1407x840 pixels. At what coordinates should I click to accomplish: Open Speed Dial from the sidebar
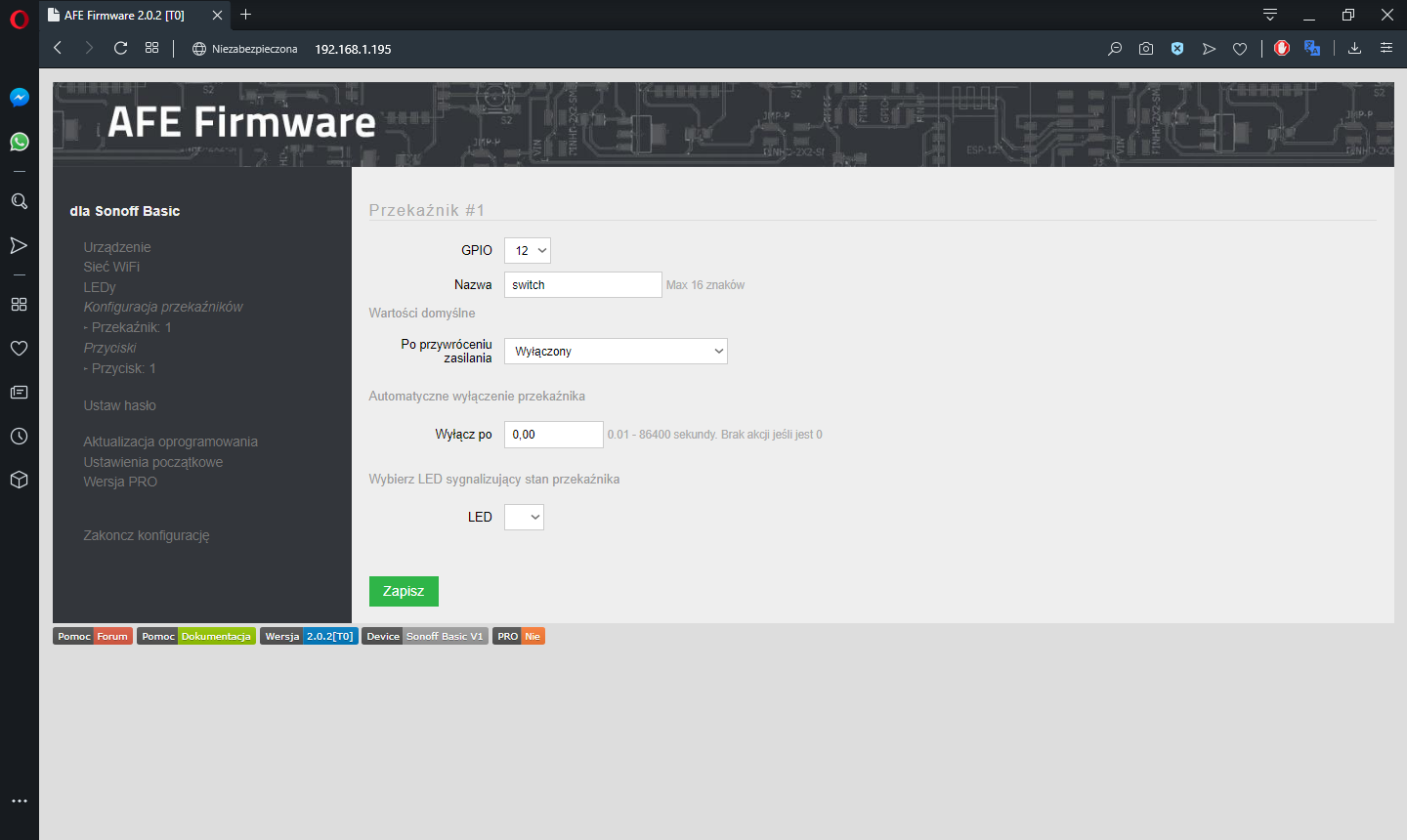point(19,304)
